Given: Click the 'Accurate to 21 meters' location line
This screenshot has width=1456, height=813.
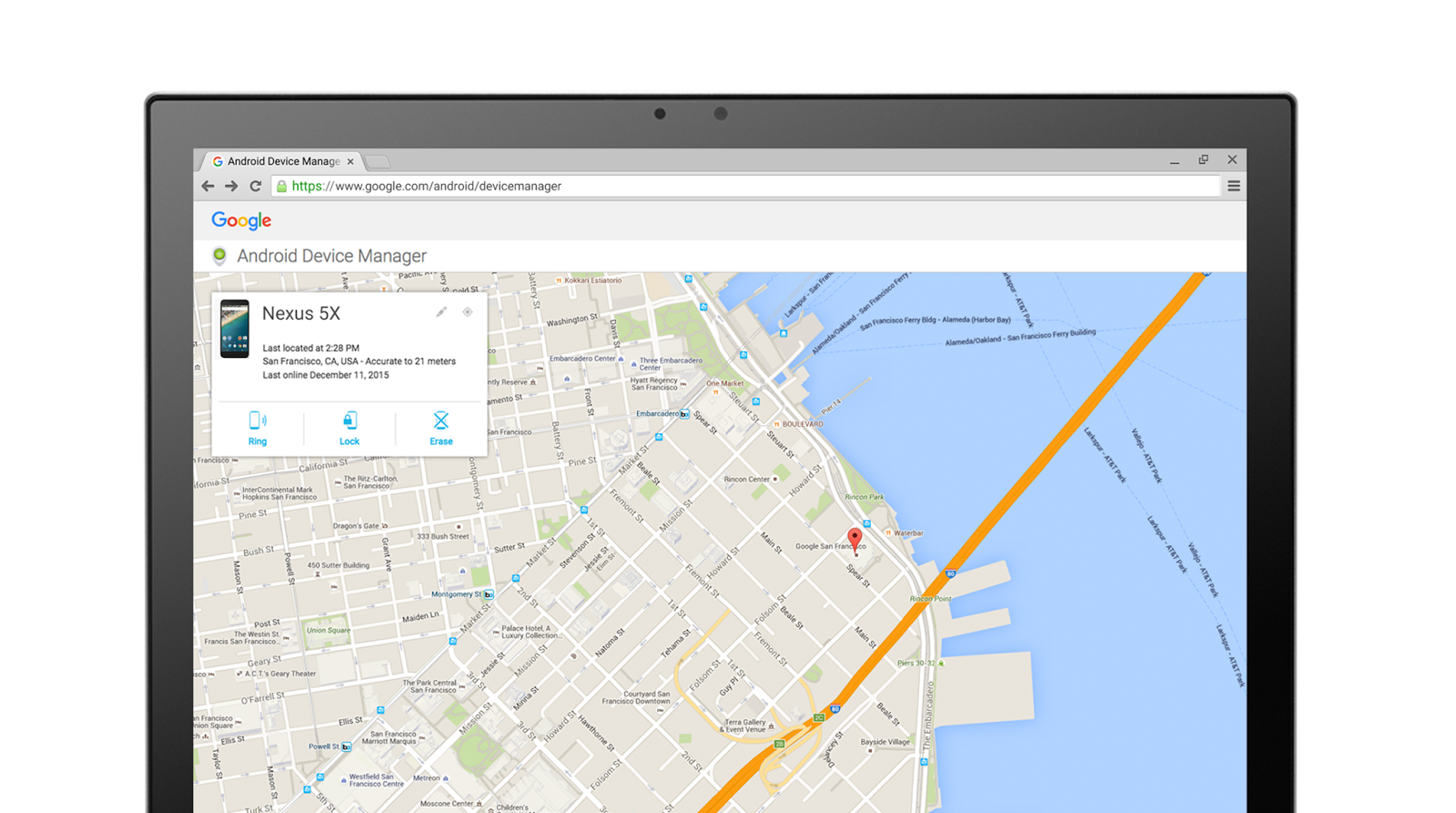Looking at the screenshot, I should pos(359,361).
